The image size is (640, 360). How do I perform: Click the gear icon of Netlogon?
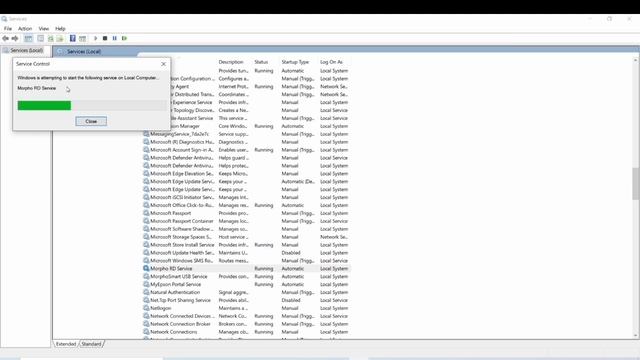click(146, 308)
